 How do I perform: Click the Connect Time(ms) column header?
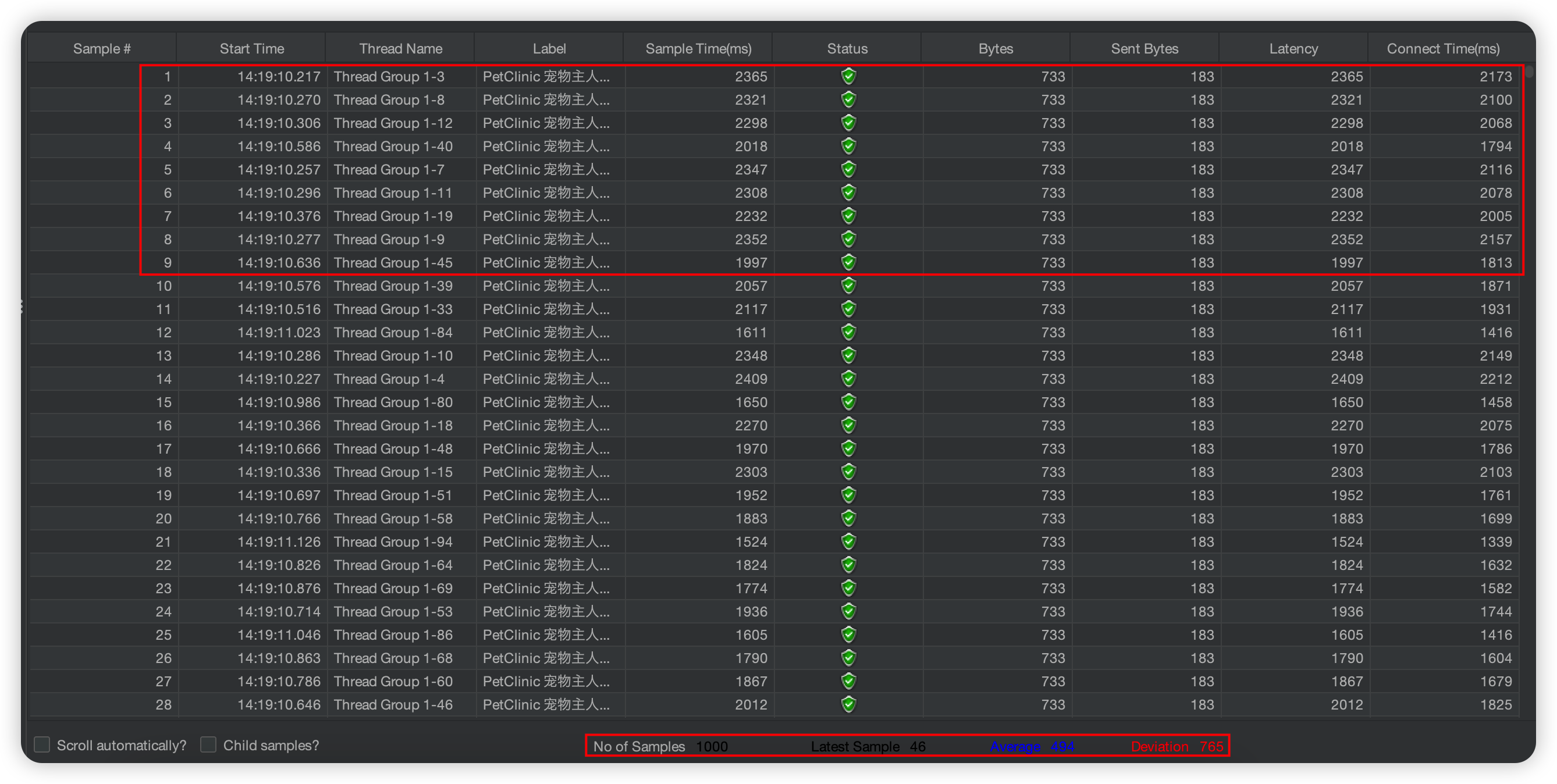coord(1443,49)
